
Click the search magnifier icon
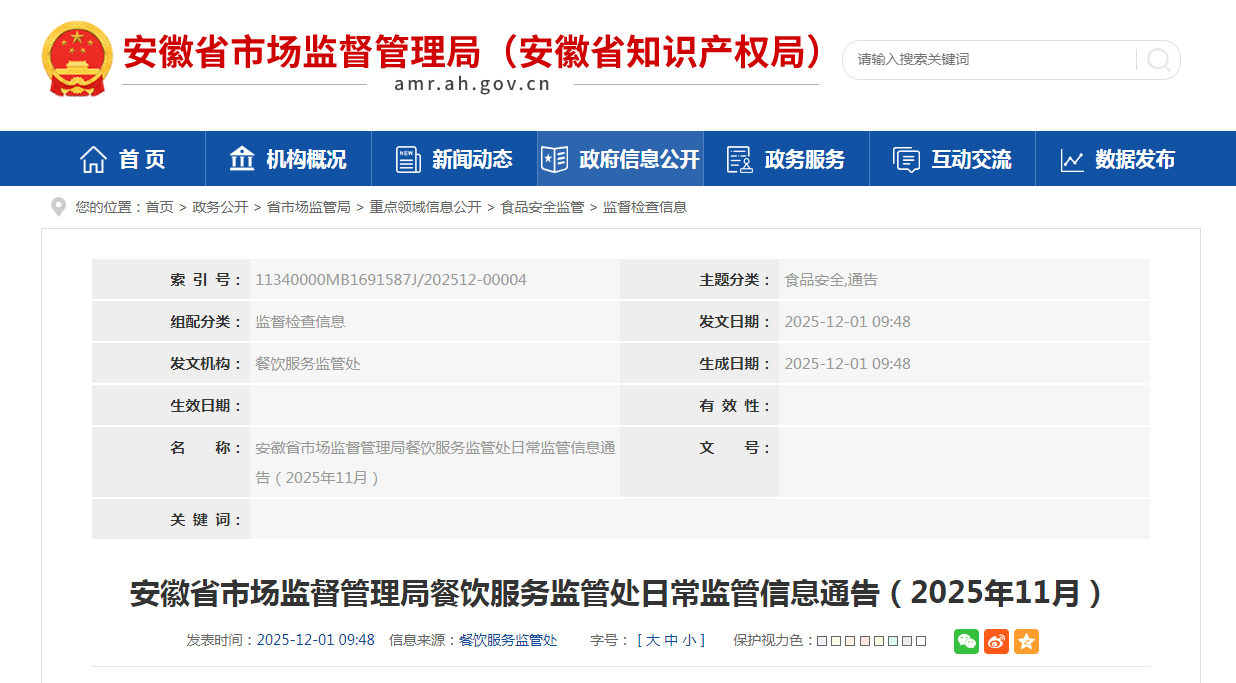[1158, 60]
